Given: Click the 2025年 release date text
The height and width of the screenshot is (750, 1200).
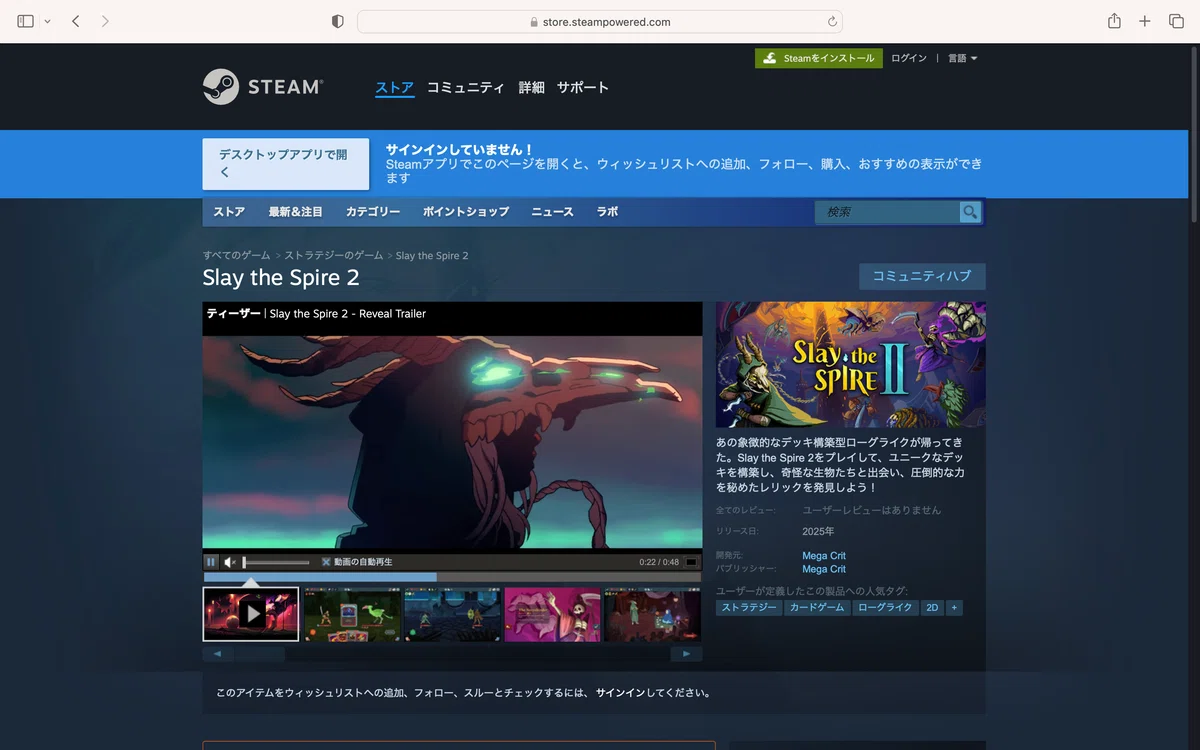Looking at the screenshot, I should (x=818, y=531).
